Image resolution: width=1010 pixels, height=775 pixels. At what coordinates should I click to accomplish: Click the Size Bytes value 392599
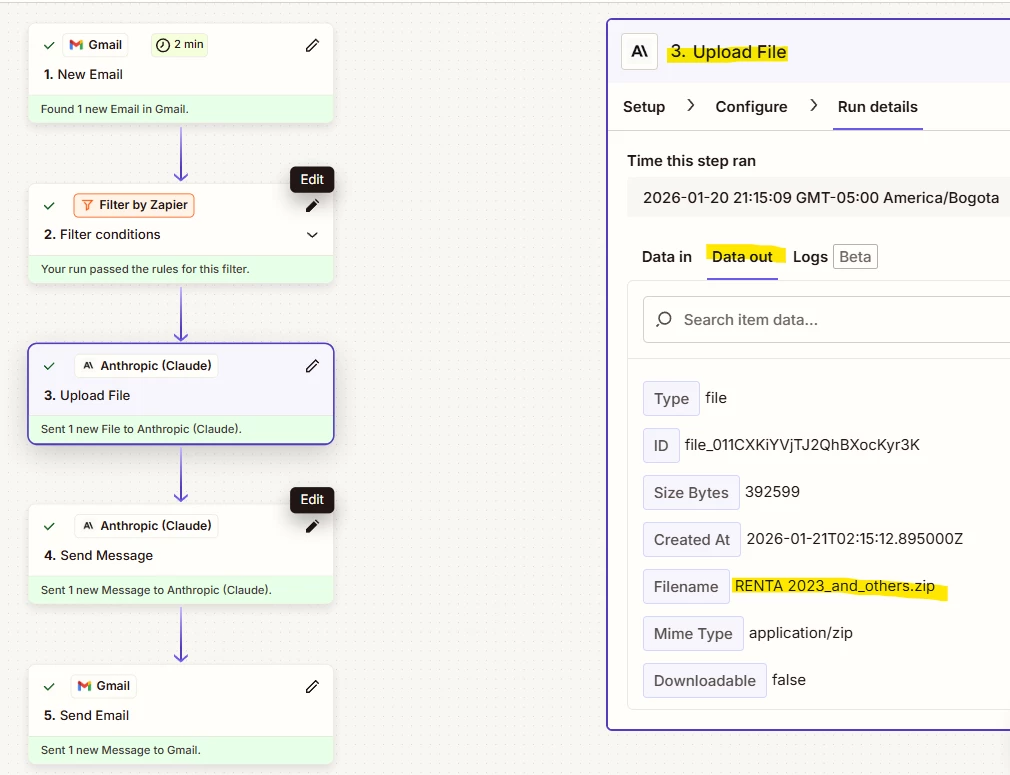tap(772, 492)
